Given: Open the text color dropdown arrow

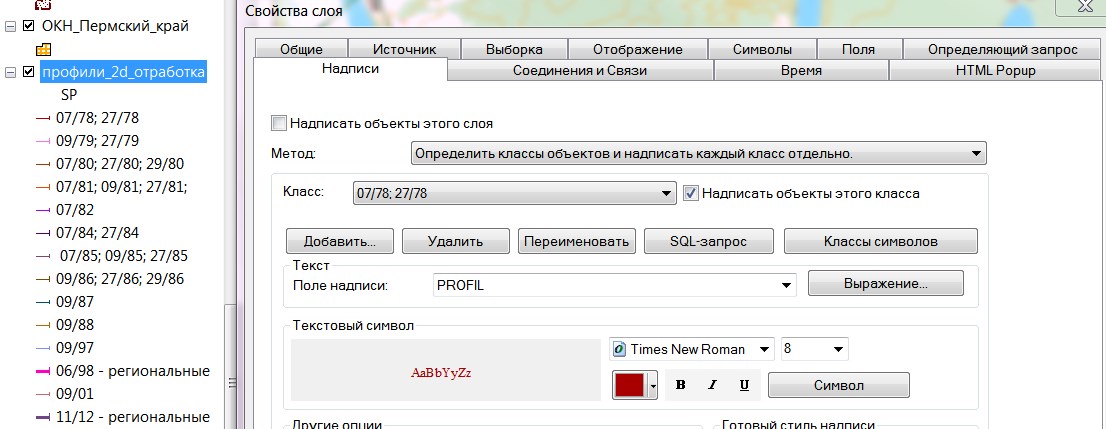Looking at the screenshot, I should coord(653,385).
